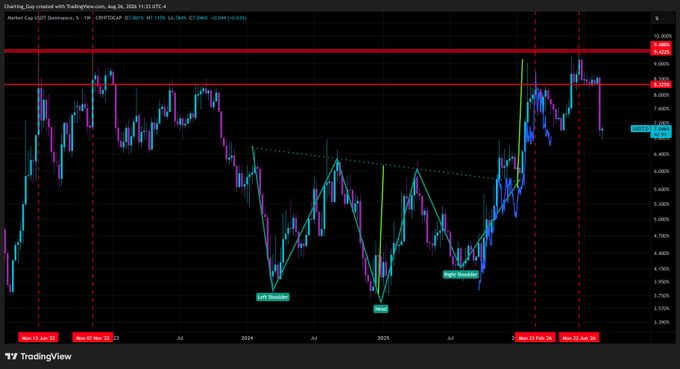Click the 10.000% price axis value
This screenshot has height=369, width=680.
click(662, 36)
